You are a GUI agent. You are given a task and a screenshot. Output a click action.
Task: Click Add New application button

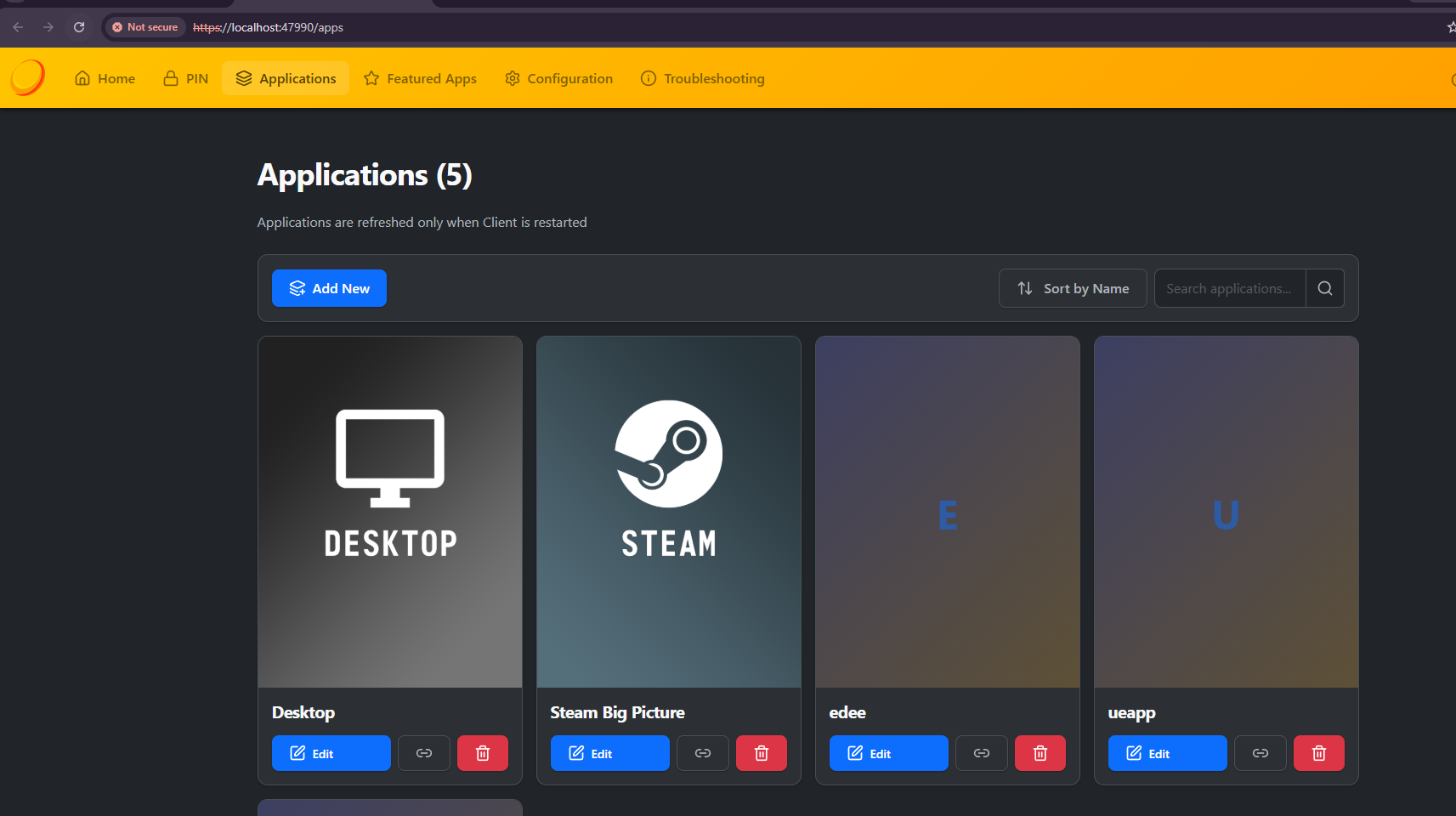tap(329, 288)
